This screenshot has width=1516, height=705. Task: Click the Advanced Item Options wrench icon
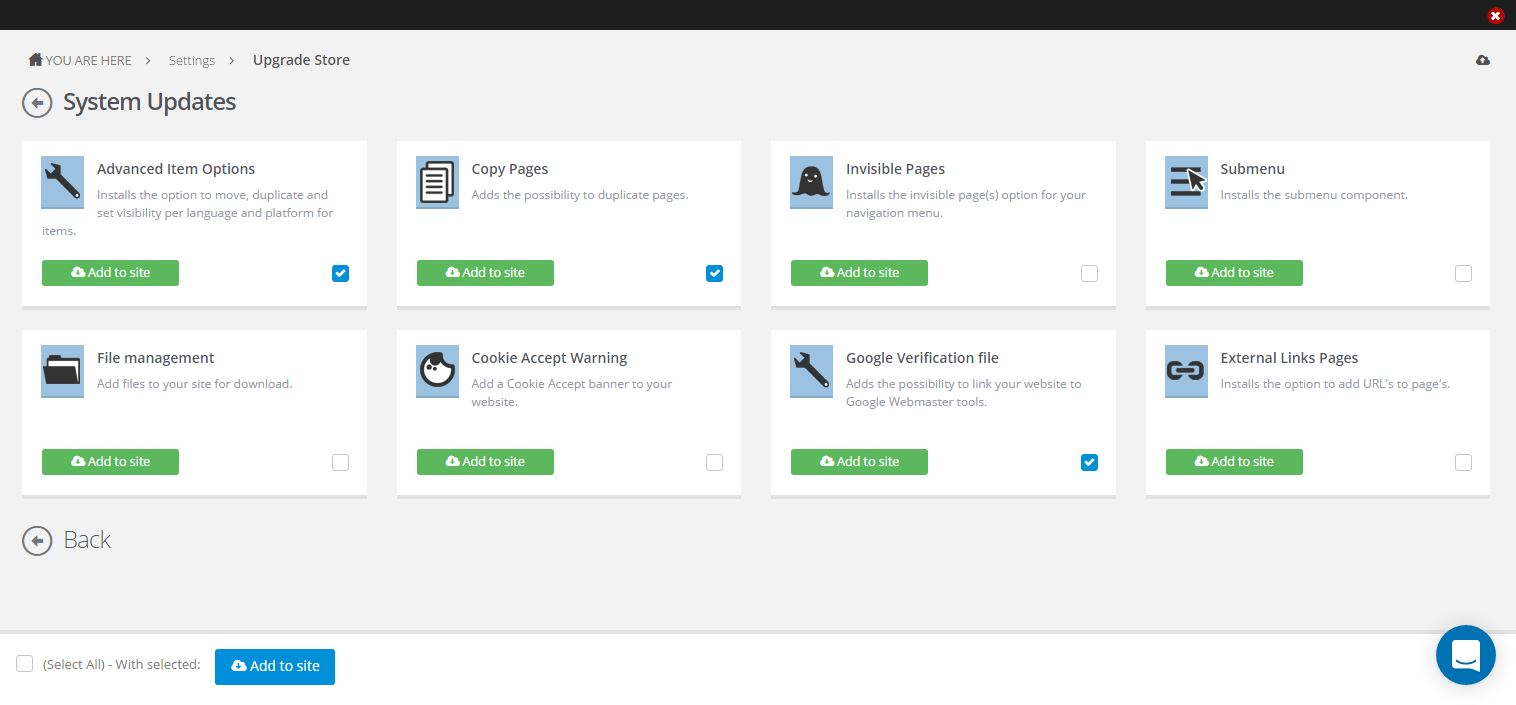pyautogui.click(x=62, y=182)
